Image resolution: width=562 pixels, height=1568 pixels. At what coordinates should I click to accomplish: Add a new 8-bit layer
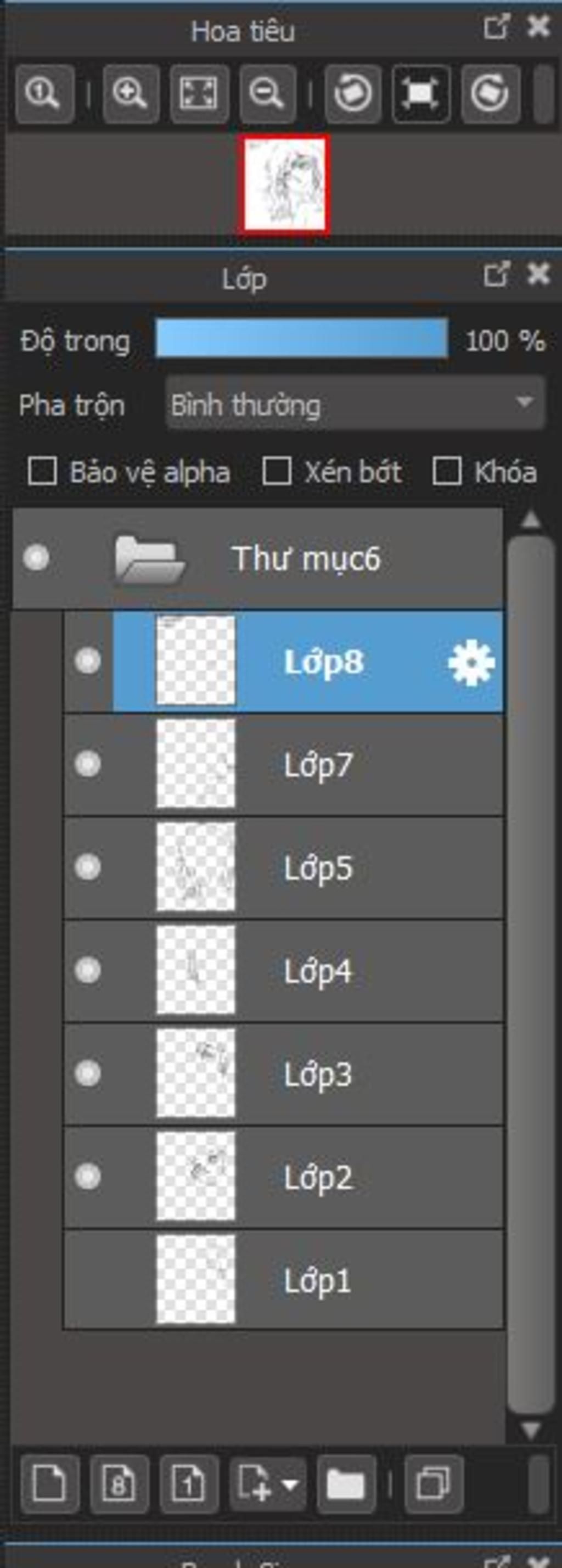[x=119, y=1485]
